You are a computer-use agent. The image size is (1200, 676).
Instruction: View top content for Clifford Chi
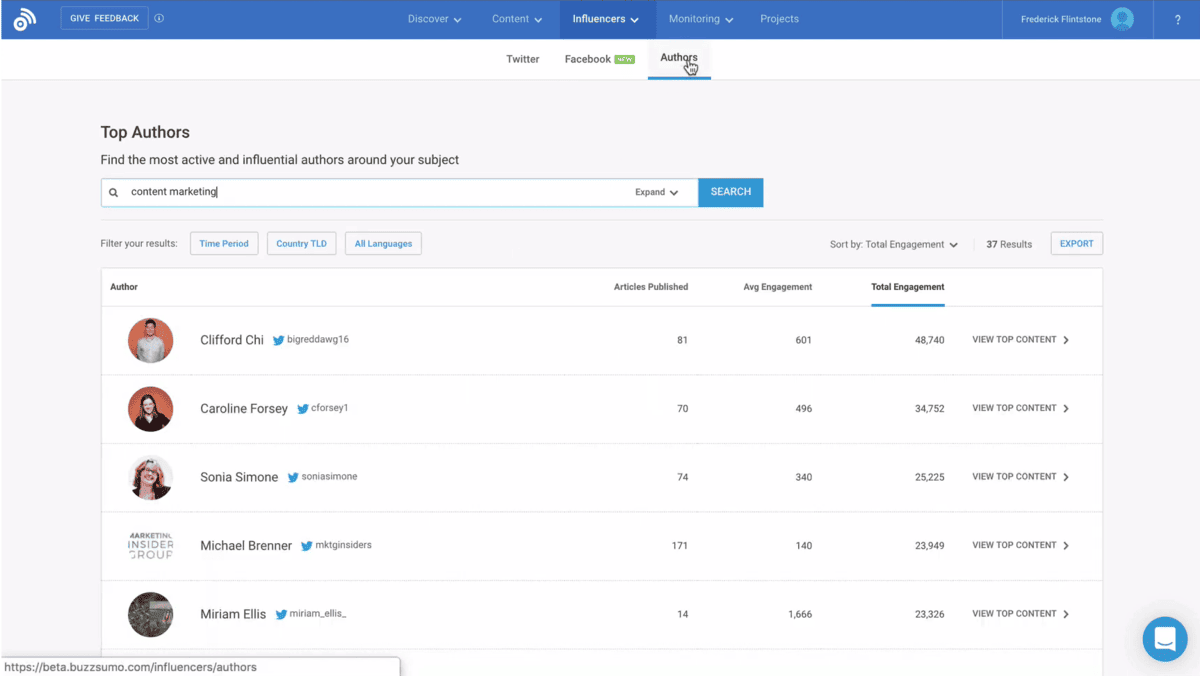[1020, 340]
